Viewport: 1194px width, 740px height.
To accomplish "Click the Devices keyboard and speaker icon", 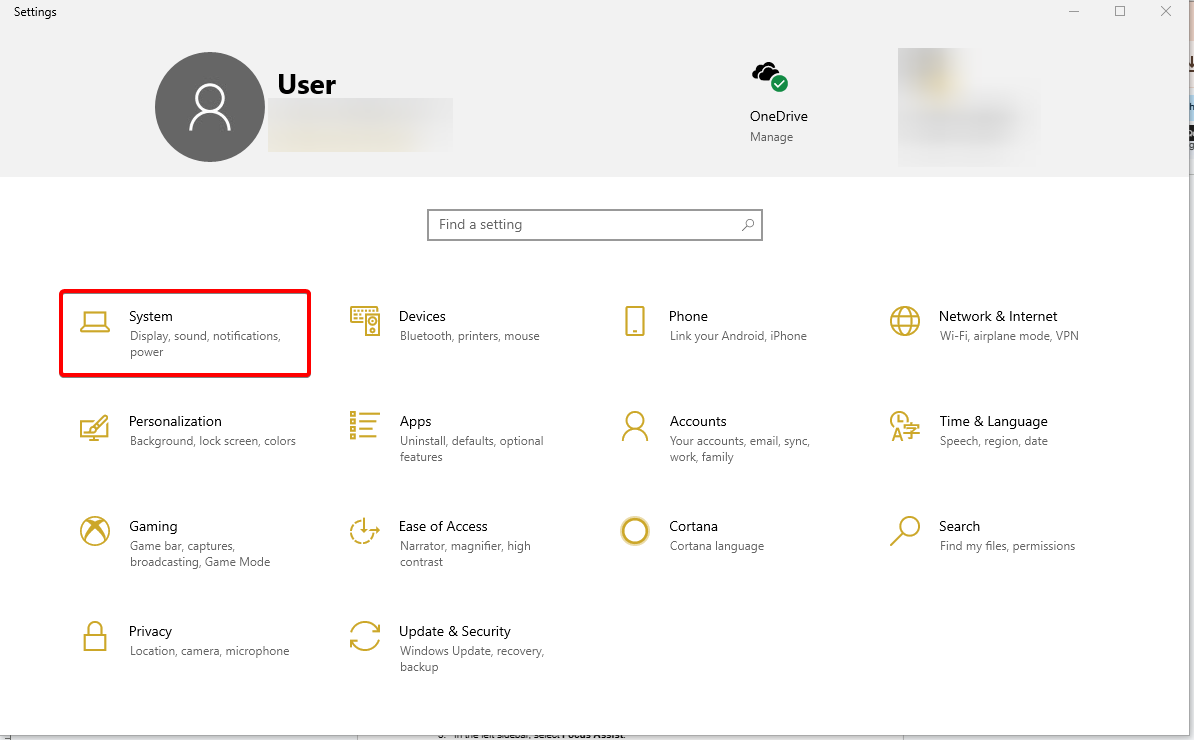I will point(365,321).
